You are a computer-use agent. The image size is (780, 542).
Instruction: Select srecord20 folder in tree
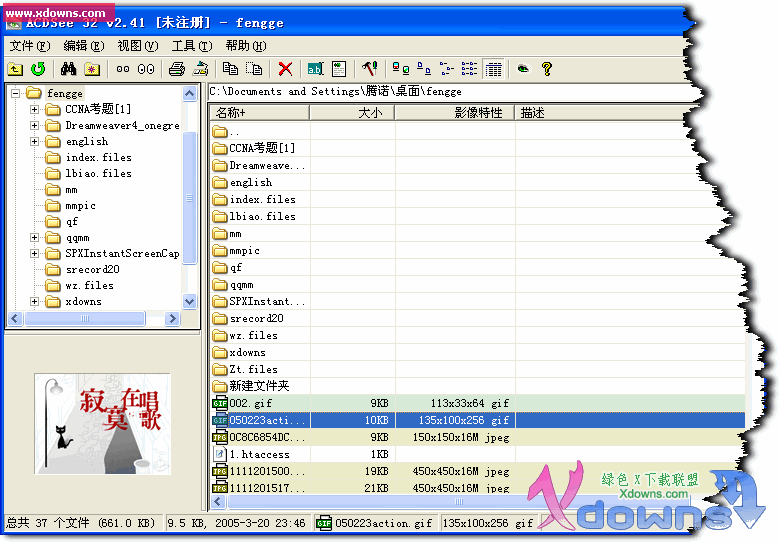tap(93, 270)
